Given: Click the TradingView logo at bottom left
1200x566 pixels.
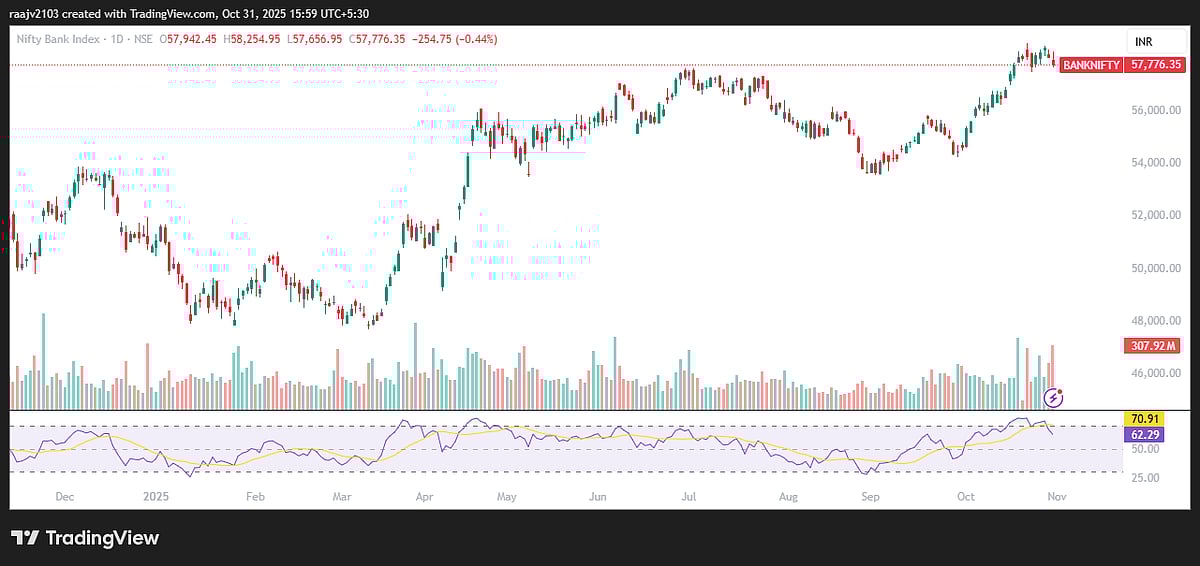Looking at the screenshot, I should pos(85,538).
